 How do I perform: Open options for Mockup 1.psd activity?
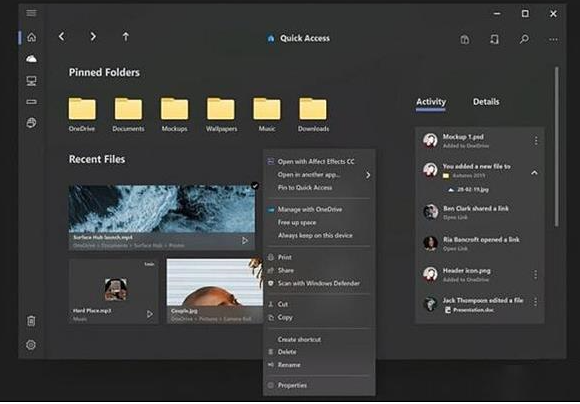coord(536,141)
